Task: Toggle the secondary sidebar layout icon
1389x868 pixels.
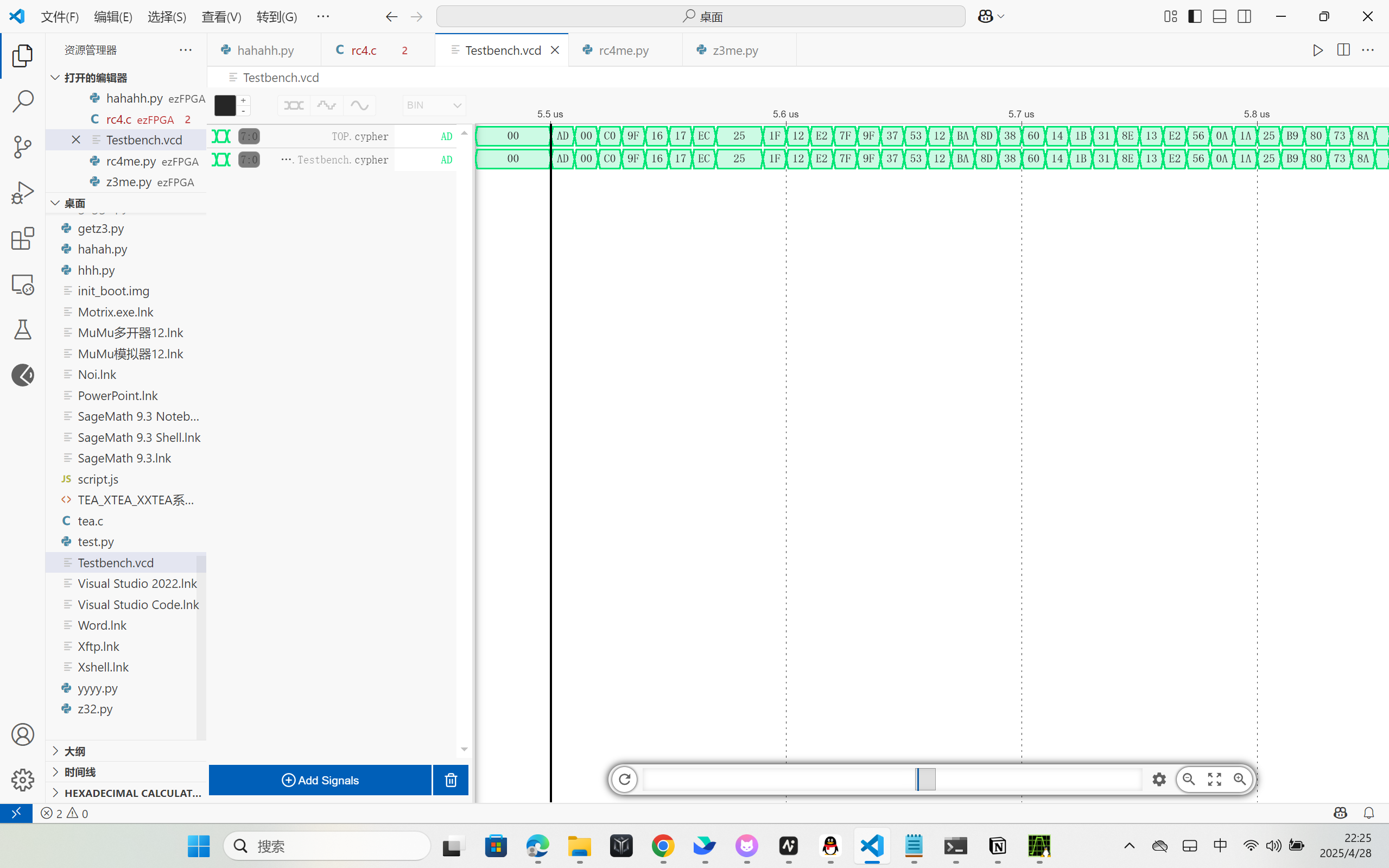Action: (1245, 17)
